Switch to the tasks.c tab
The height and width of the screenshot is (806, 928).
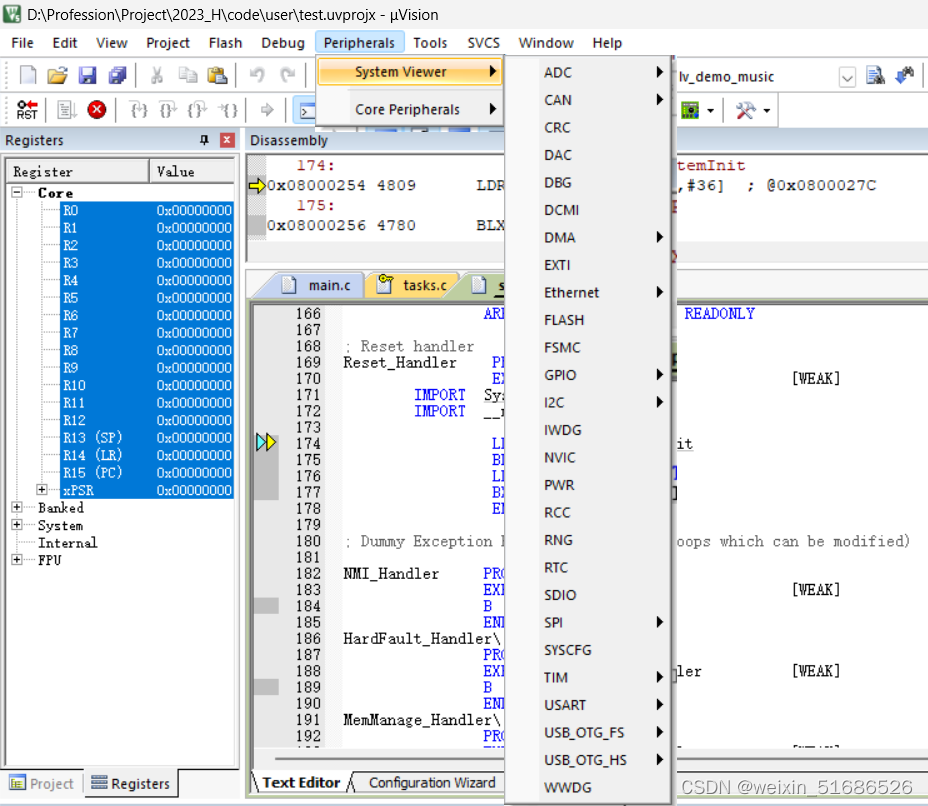(413, 285)
